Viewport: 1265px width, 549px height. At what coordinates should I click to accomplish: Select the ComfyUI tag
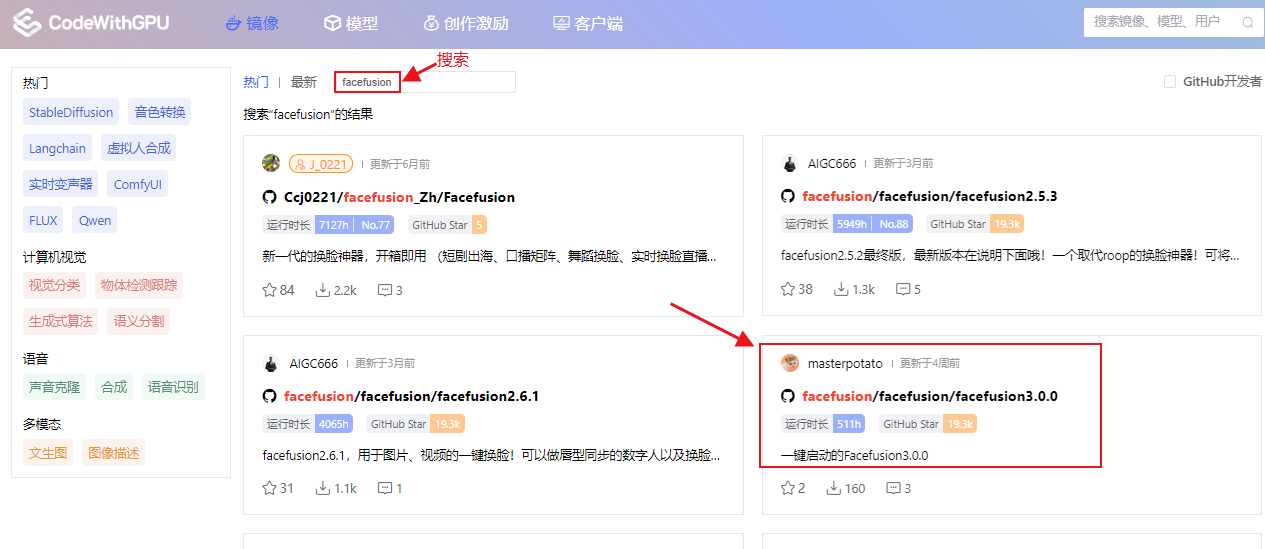coord(138,184)
